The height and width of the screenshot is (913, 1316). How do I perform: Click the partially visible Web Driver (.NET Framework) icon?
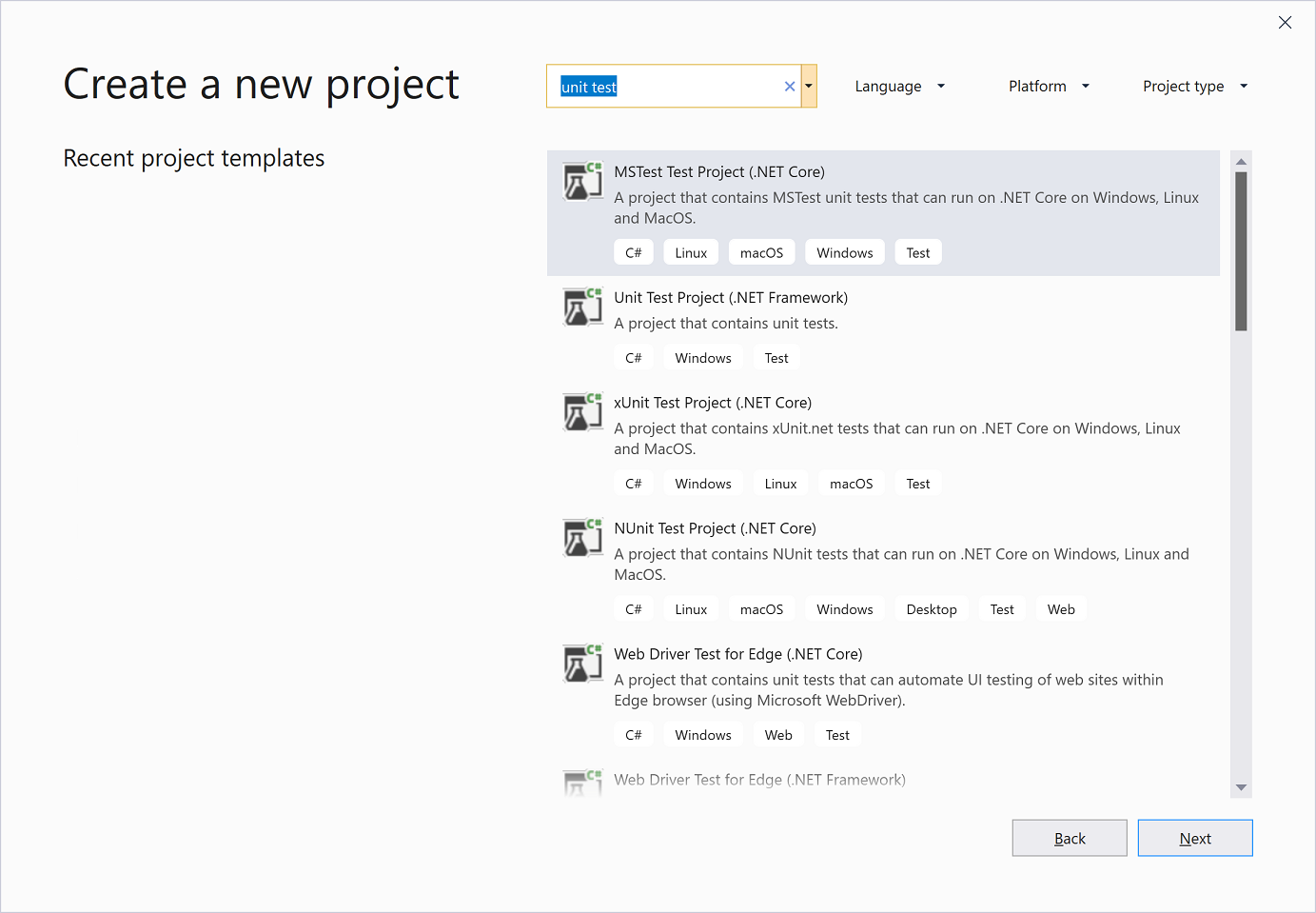[x=582, y=784]
